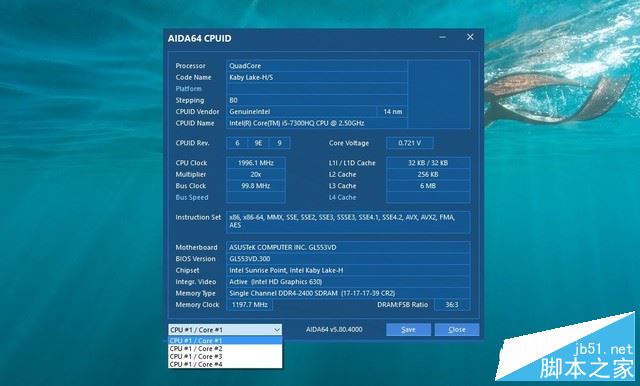Click the CPUID Rev. field showing 6
The width and height of the screenshot is (640, 386).
pyautogui.click(x=237, y=143)
